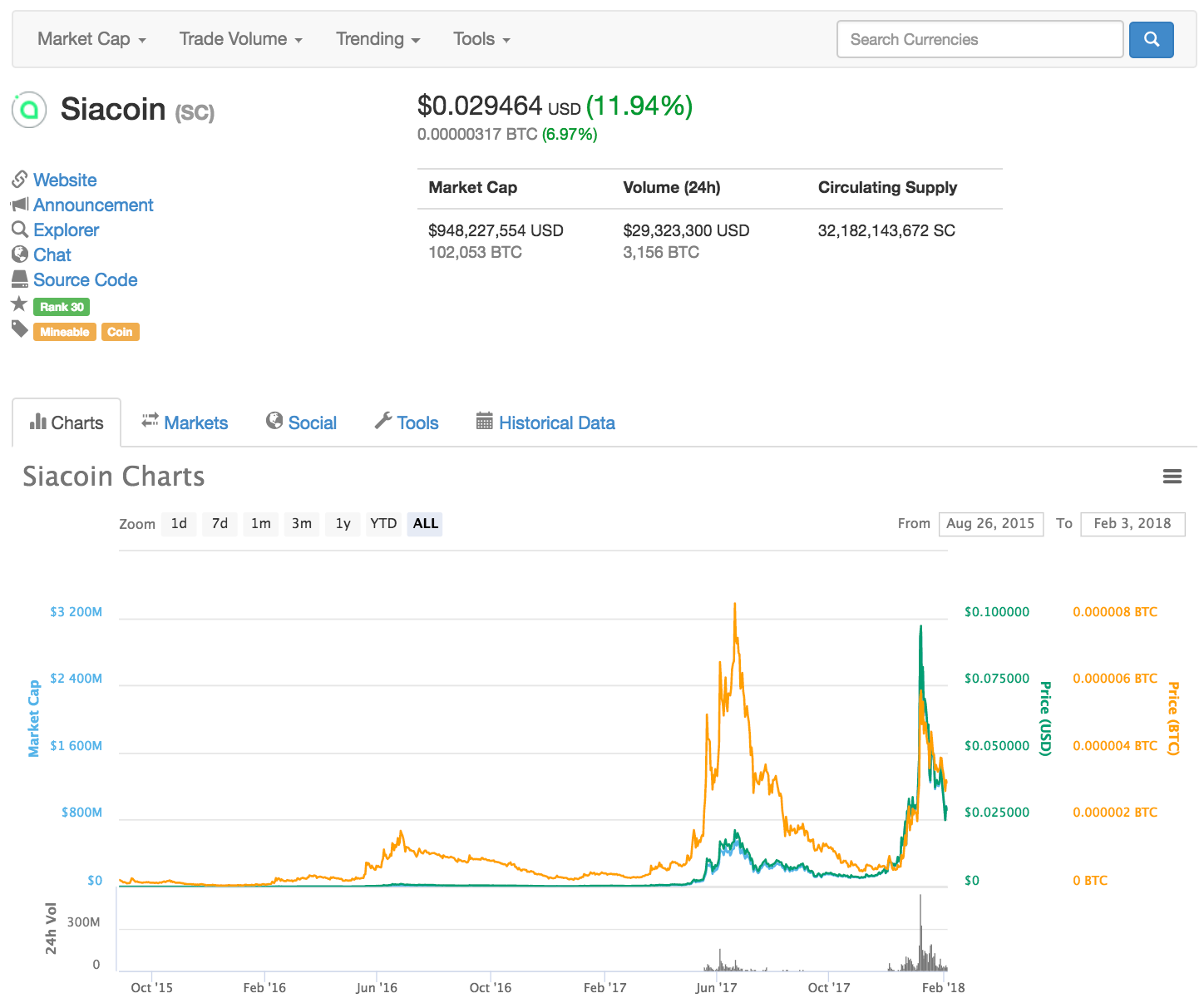
Task: Click the megaphone icon beside Announcement
Action: 20,205
